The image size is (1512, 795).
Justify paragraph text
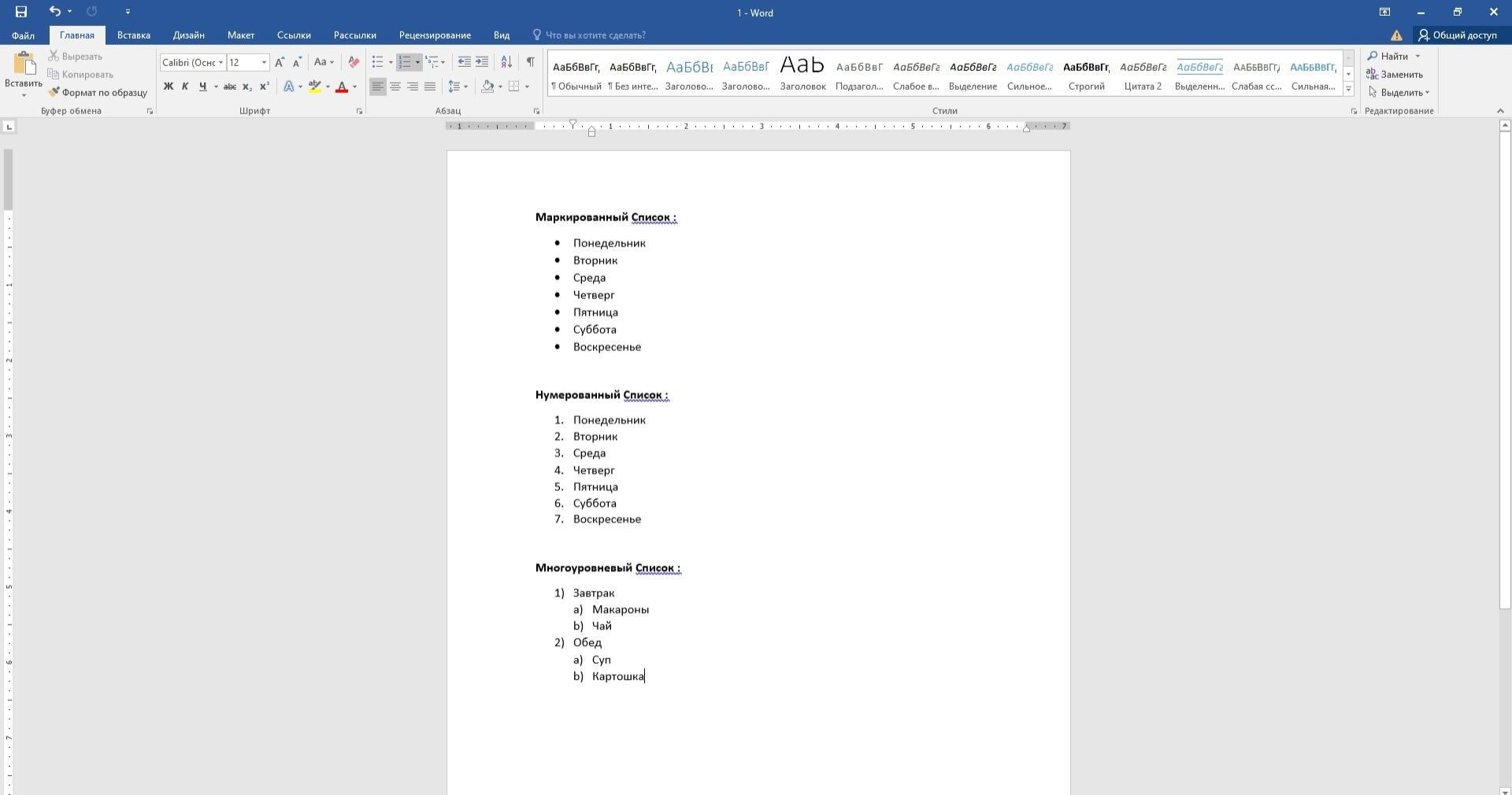430,87
